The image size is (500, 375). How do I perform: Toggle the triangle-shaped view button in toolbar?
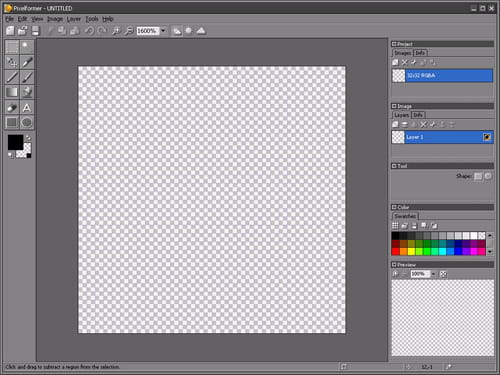point(201,31)
